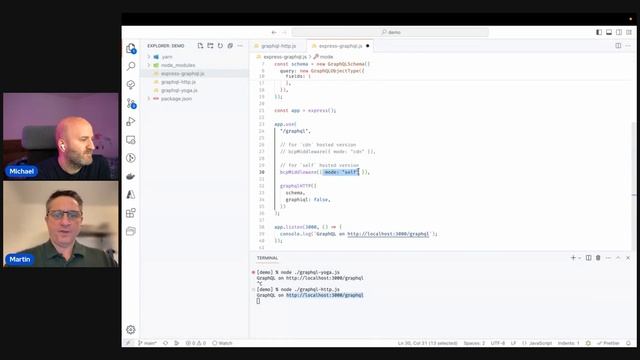The width and height of the screenshot is (640, 360).
Task: Open notifications bell in status bar
Action: coord(629,343)
